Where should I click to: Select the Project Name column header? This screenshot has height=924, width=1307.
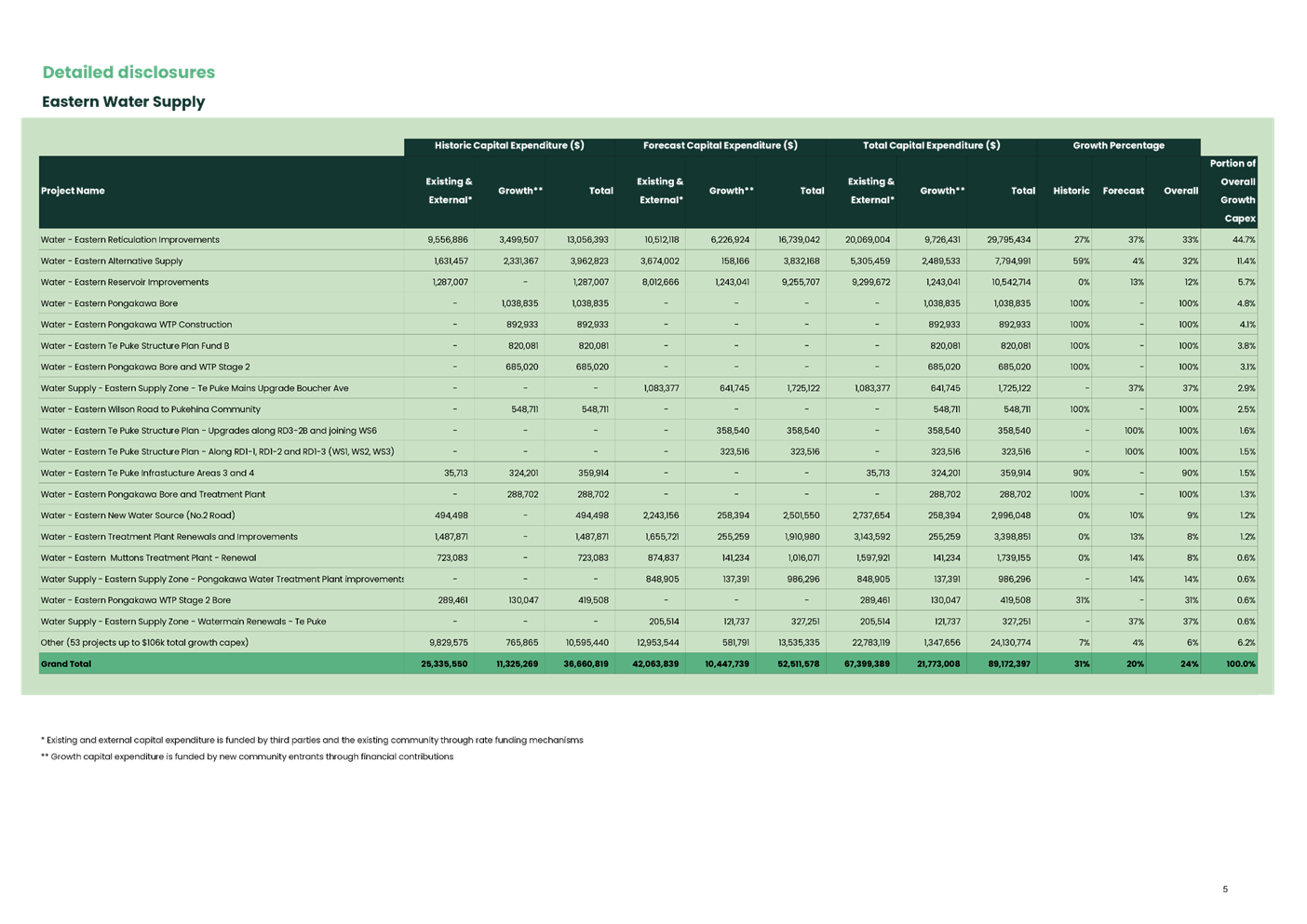coord(72,190)
